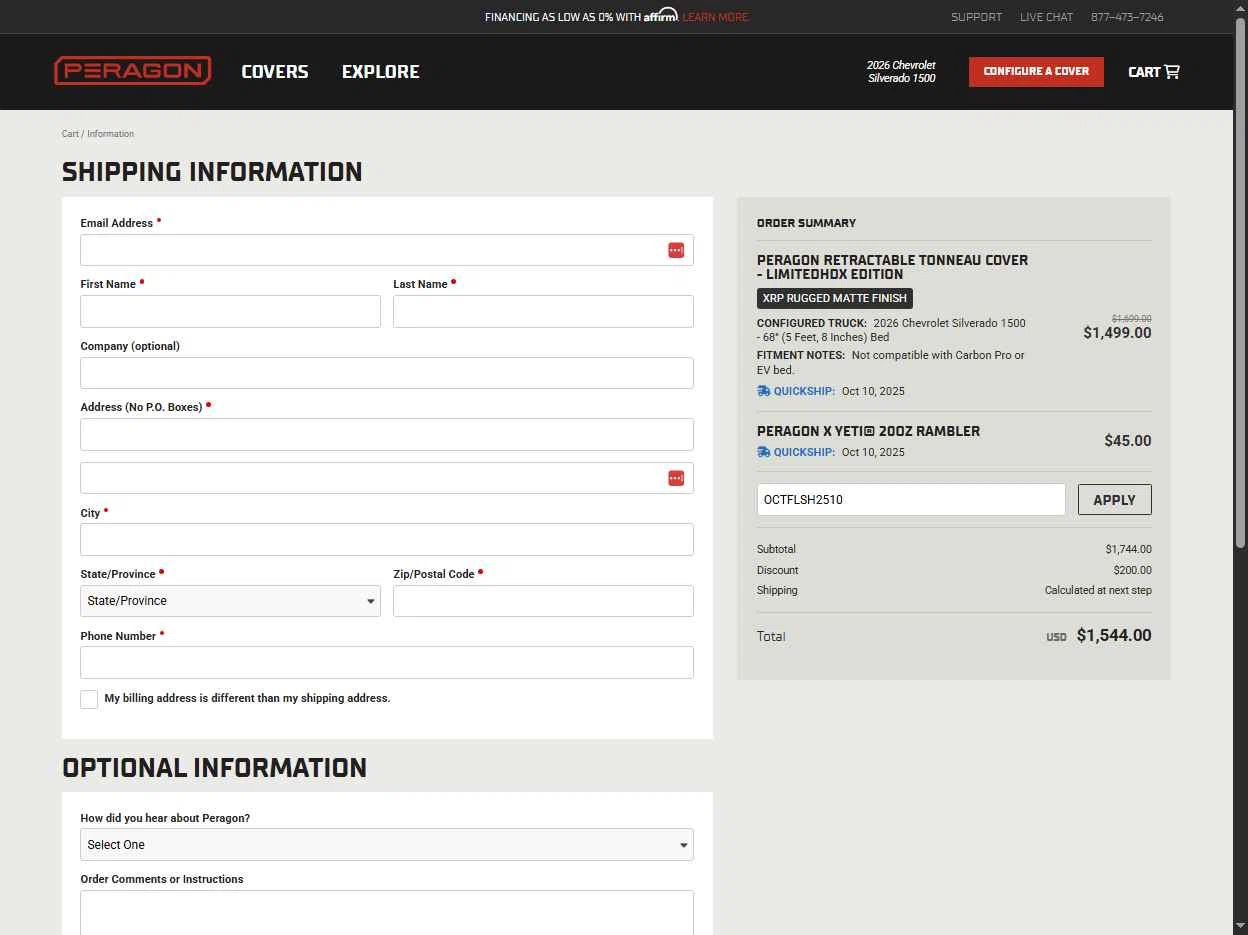This screenshot has width=1248, height=935.
Task: Click the $1,499.00 cover price
Action: click(1117, 333)
